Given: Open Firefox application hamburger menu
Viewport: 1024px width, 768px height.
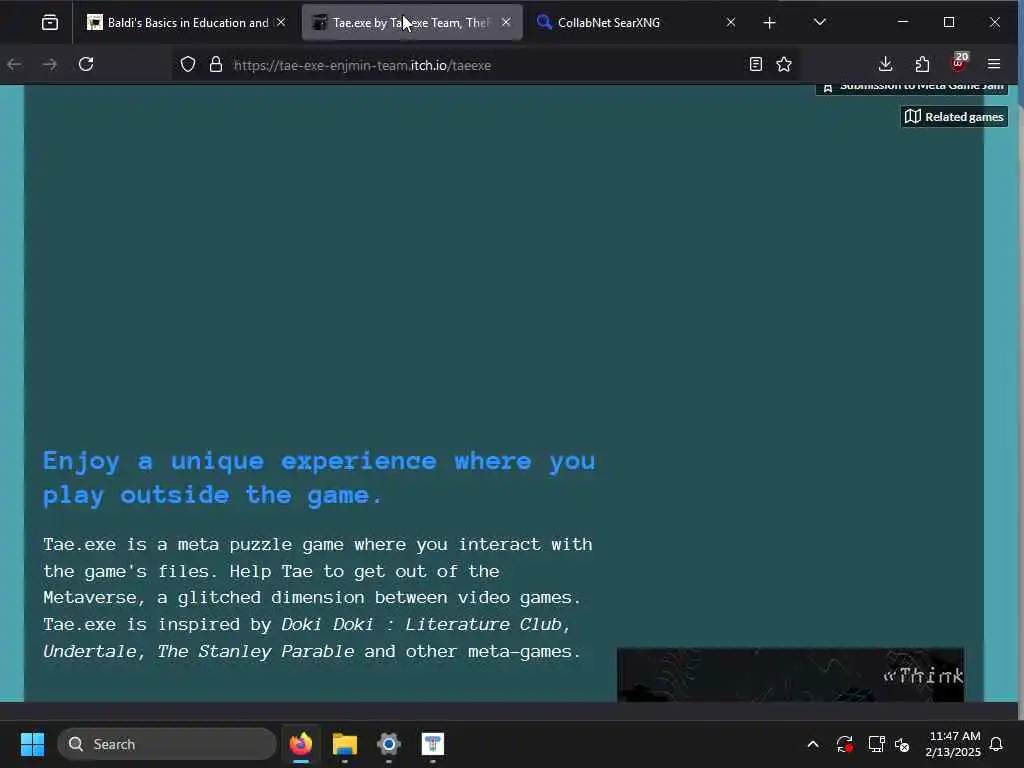Looking at the screenshot, I should pyautogui.click(x=994, y=64).
